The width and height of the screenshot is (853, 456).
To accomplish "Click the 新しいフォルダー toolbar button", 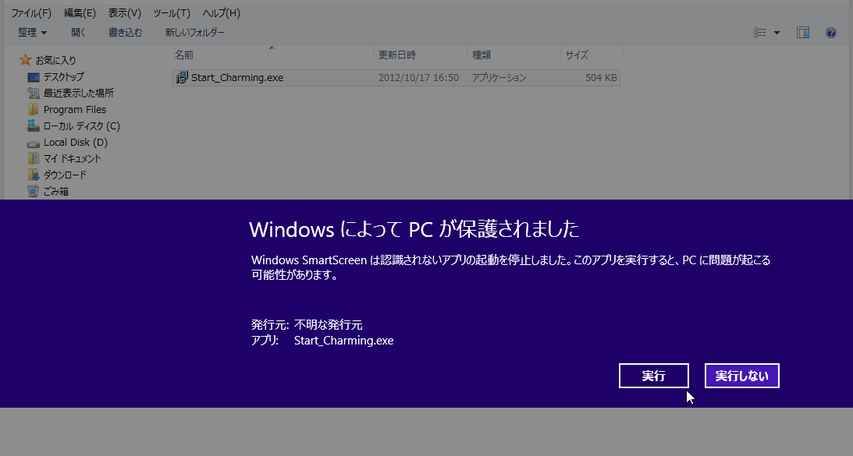I will 195,33.
